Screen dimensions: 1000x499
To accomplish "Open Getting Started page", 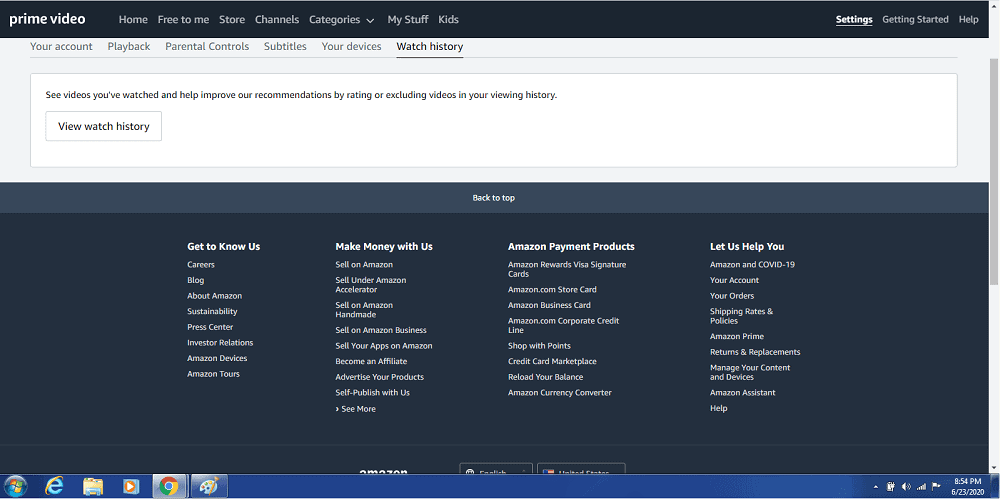I will [x=915, y=20].
